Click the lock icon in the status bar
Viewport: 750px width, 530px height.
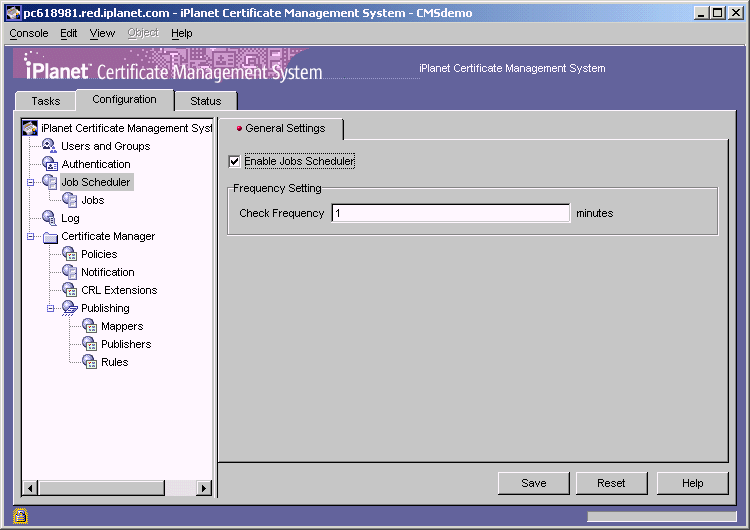click(x=21, y=516)
